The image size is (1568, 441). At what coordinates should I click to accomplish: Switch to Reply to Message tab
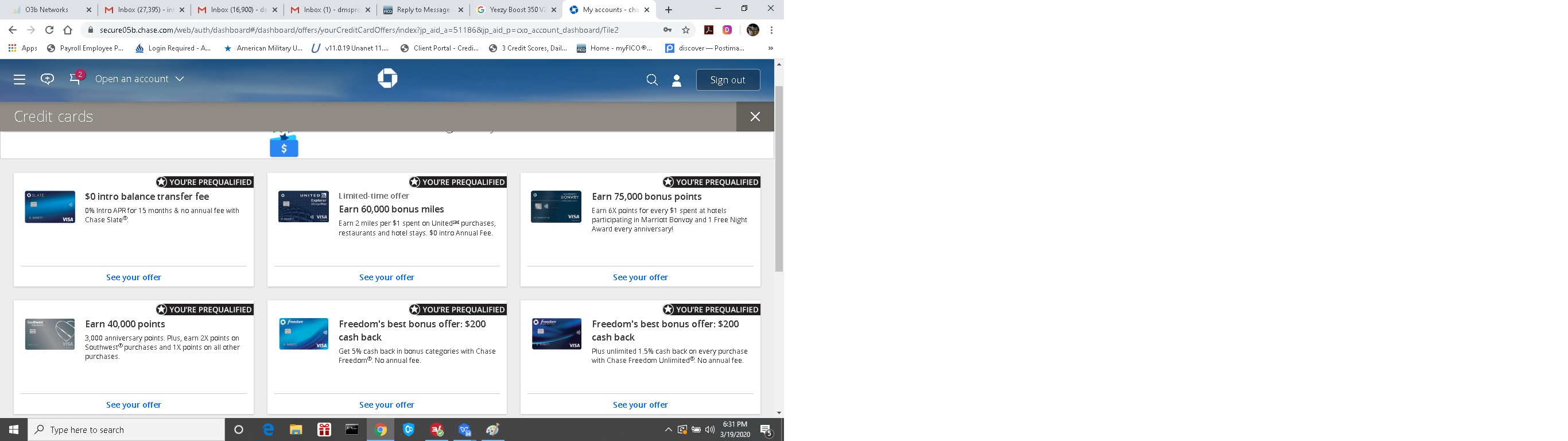click(x=423, y=10)
